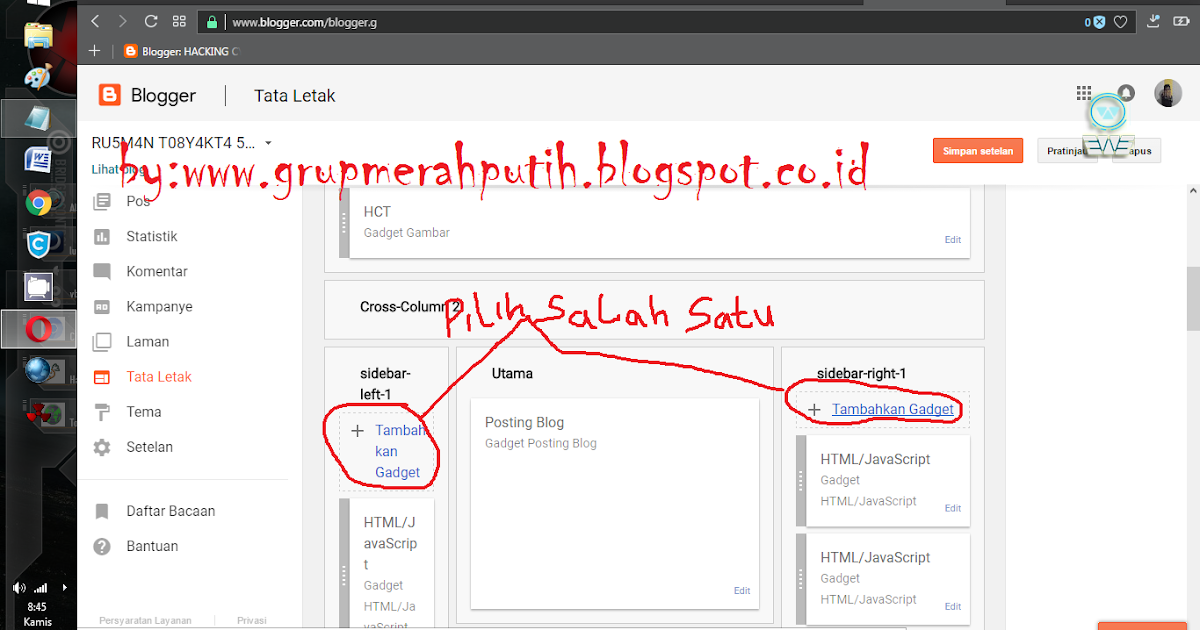Open Komentar in the Blogger menu

(x=157, y=271)
